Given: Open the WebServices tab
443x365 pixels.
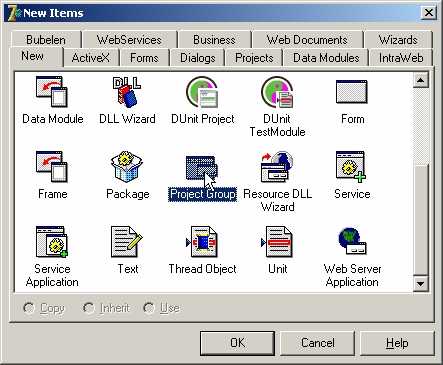Looking at the screenshot, I should [129, 40].
